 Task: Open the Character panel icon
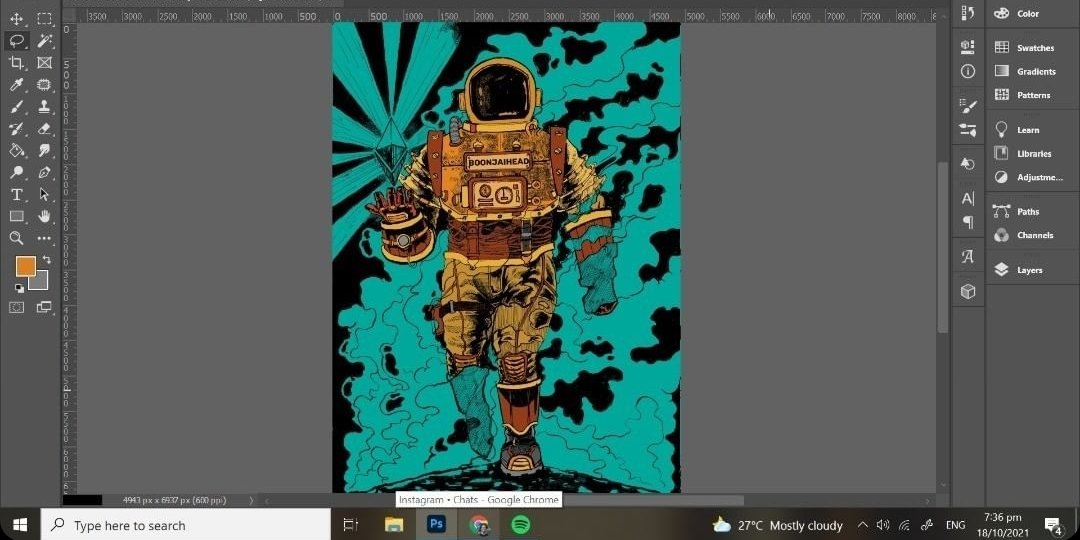click(968, 199)
